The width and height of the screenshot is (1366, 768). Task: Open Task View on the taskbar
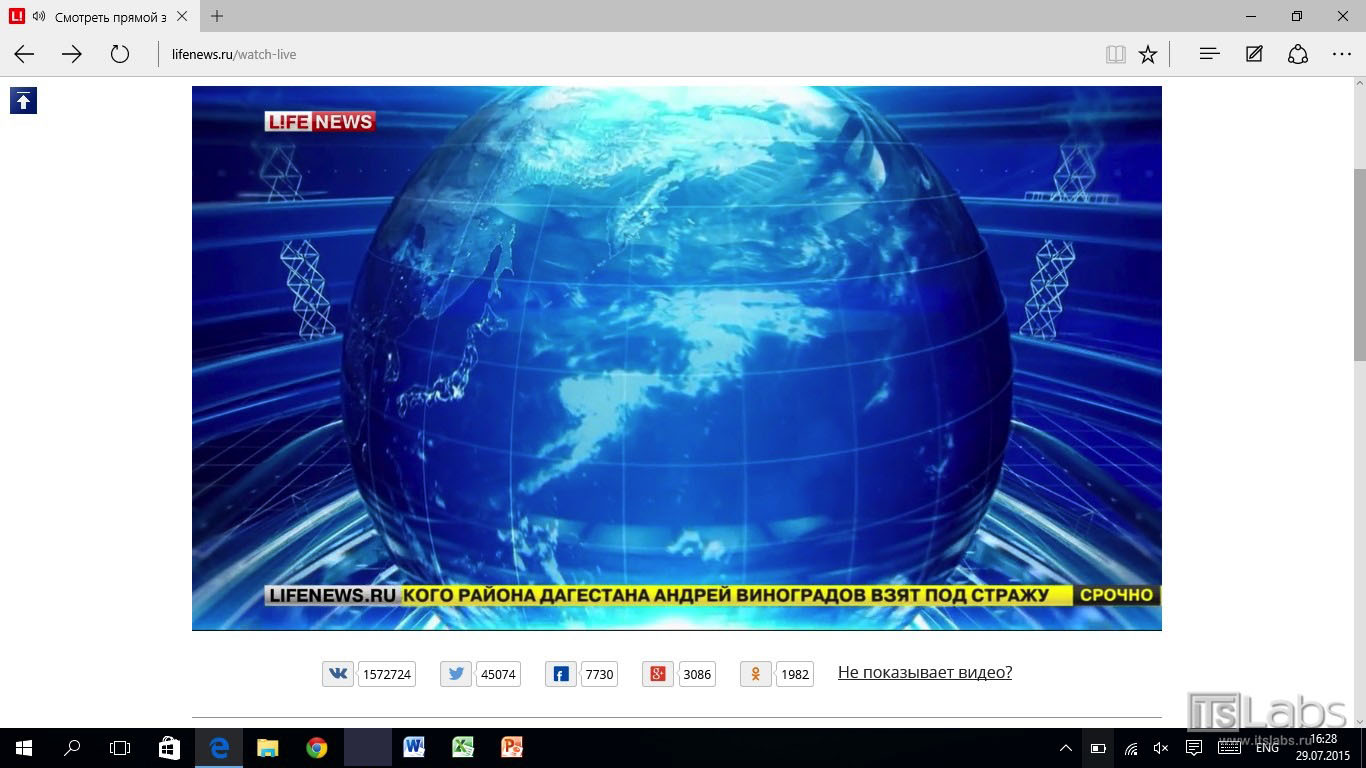tap(120, 747)
